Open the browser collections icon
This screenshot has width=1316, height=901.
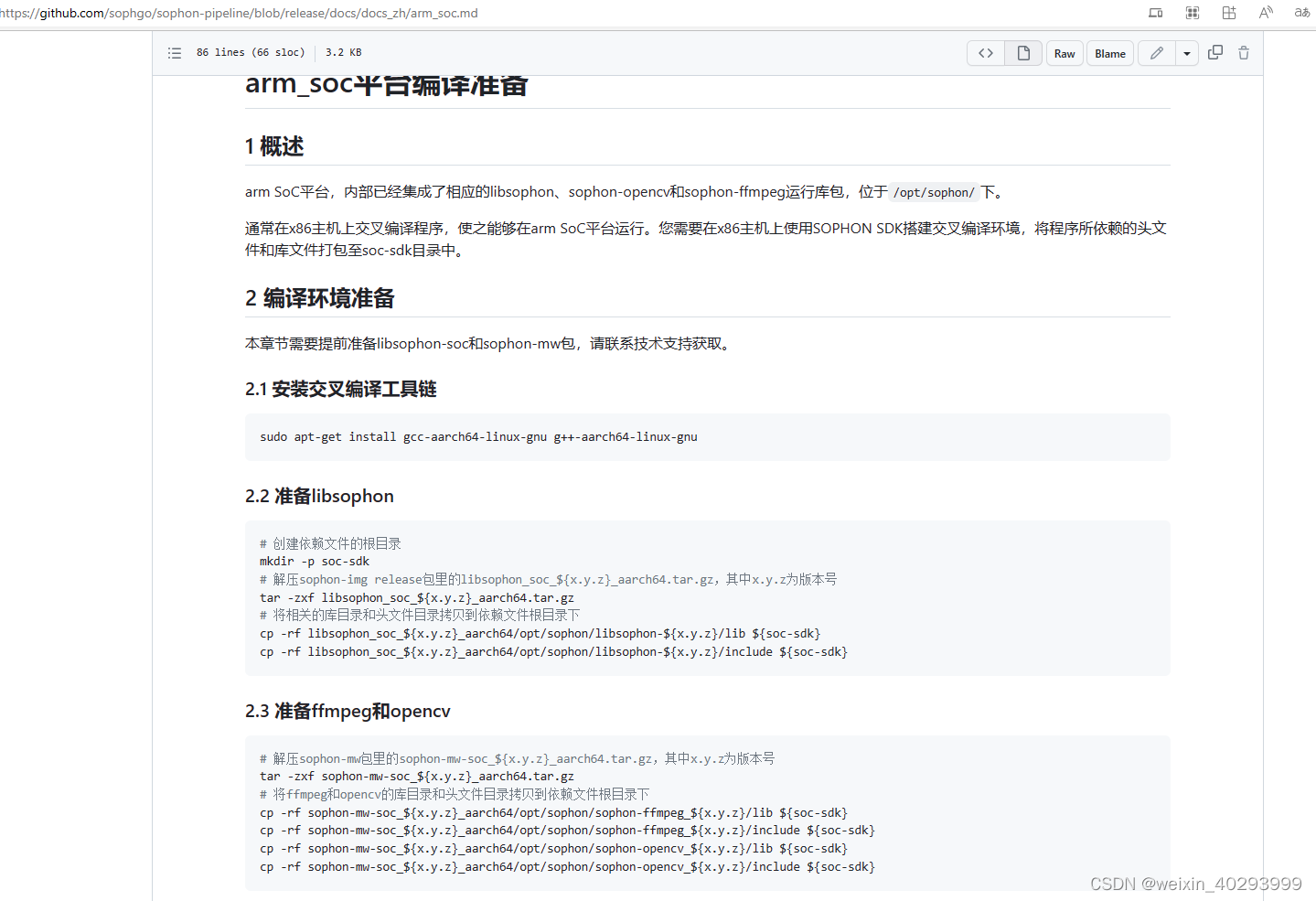click(x=1229, y=13)
